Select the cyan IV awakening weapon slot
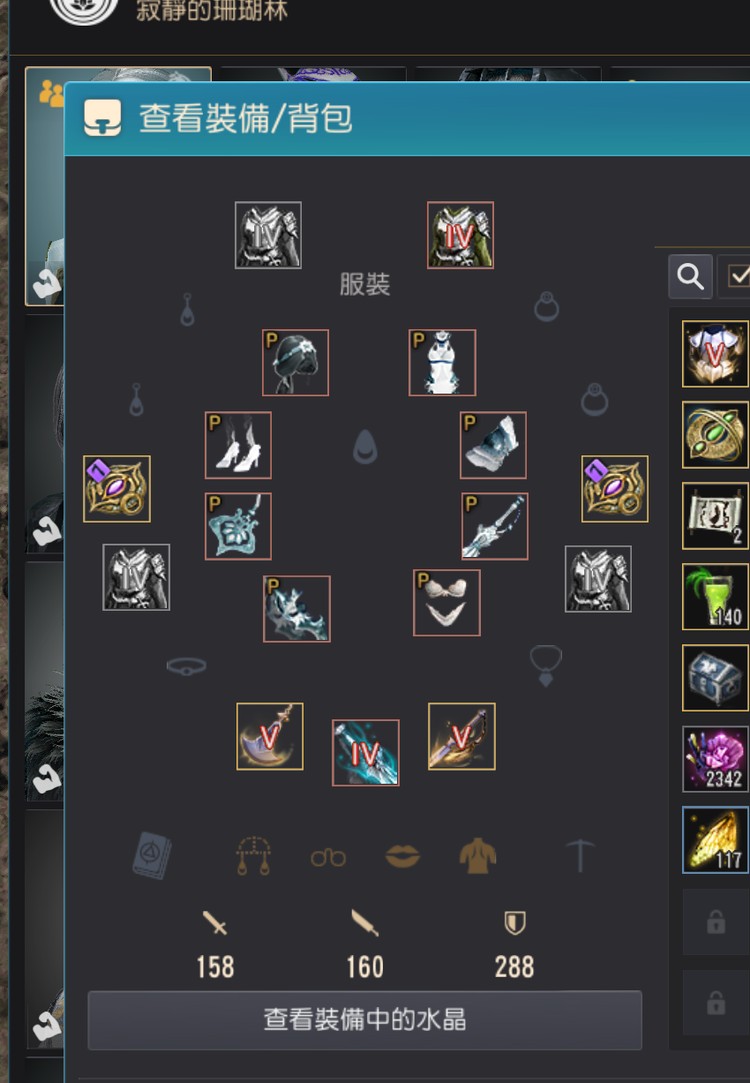Screen dimensions: 750x1083 (365, 753)
